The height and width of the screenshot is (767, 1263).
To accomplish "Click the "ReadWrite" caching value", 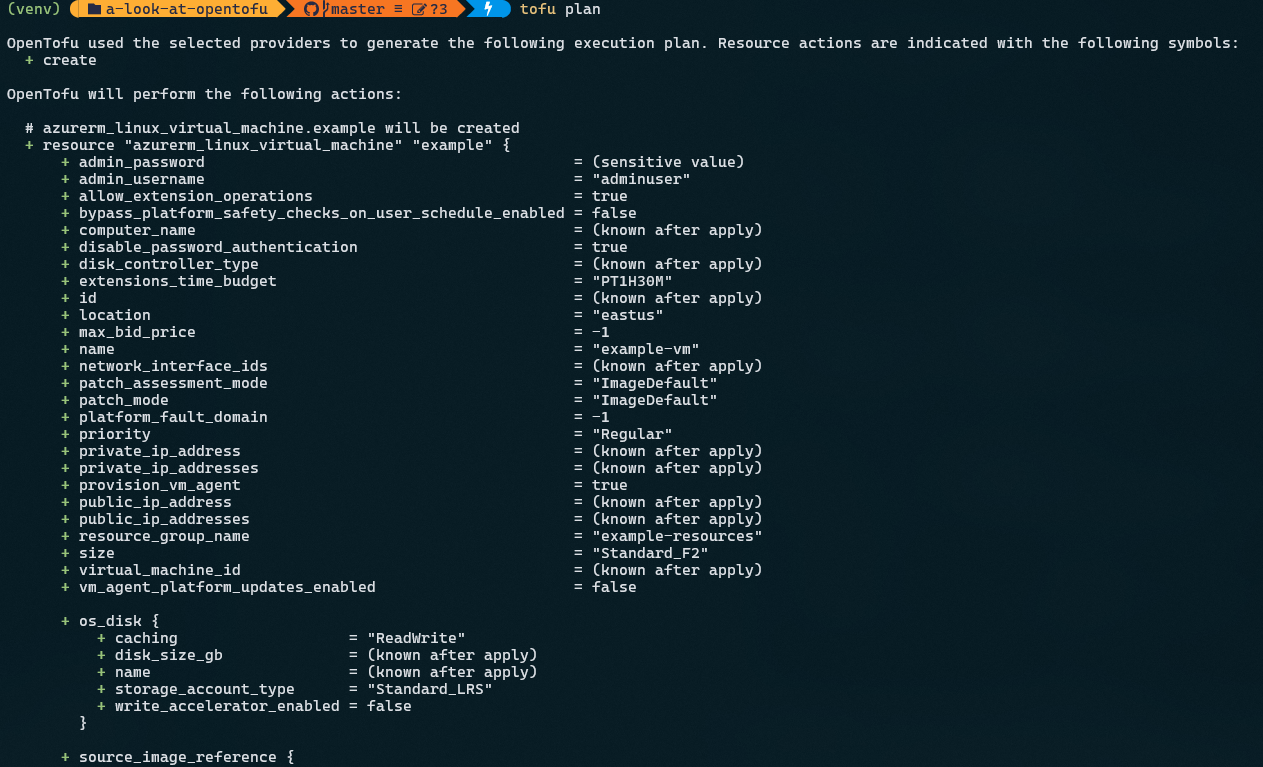I will tap(416, 638).
